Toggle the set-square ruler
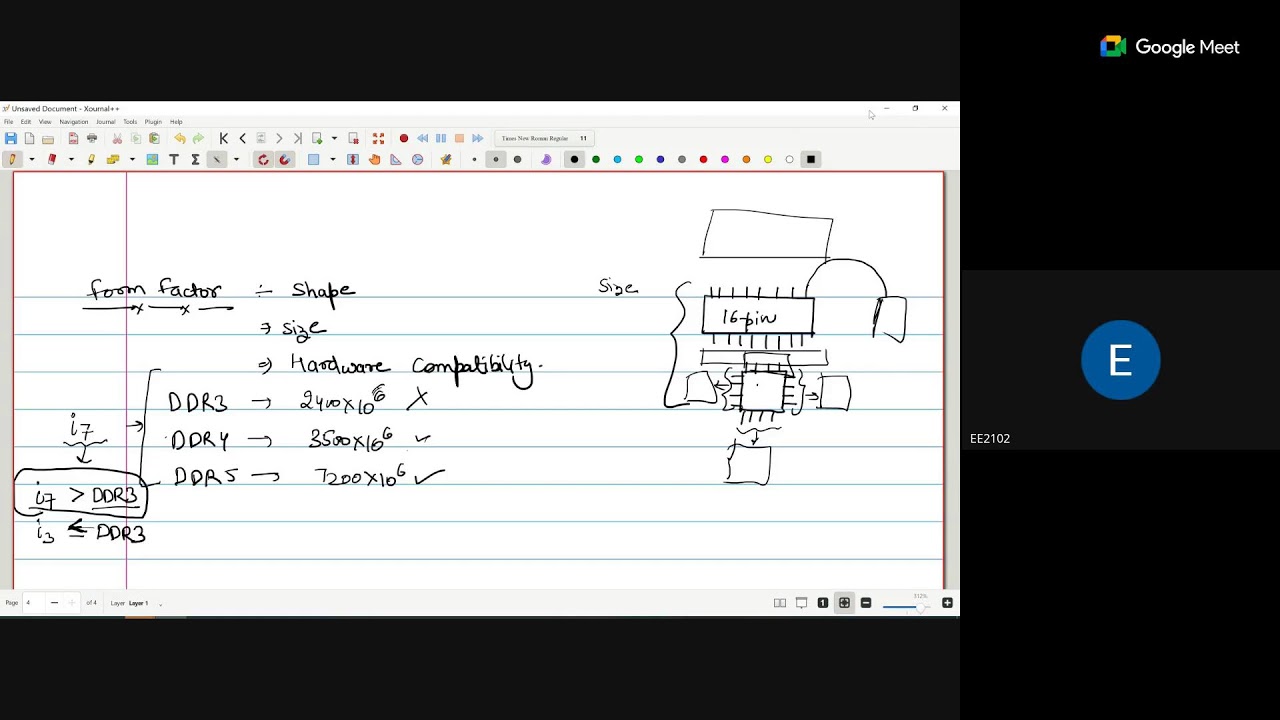The width and height of the screenshot is (1280, 720). tap(396, 159)
